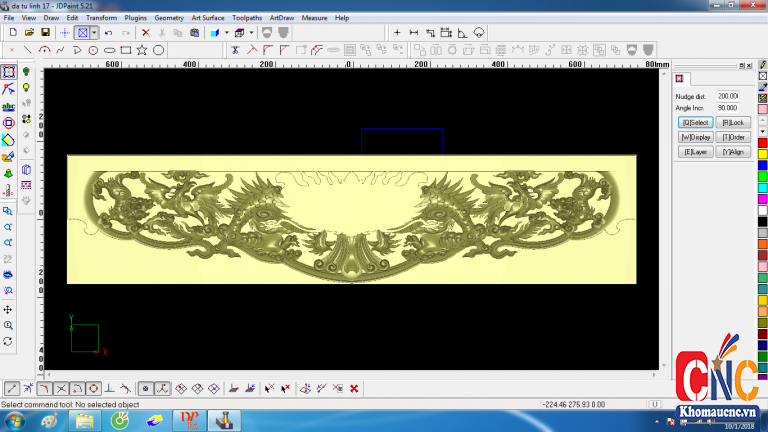Click the red X delete icon
Image resolution: width=768 pixels, height=432 pixels.
145,32
